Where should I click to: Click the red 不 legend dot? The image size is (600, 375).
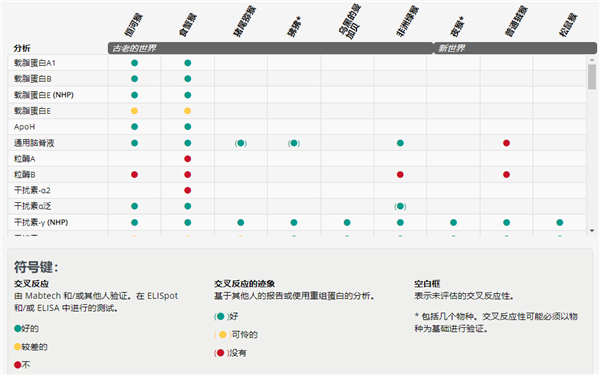coord(18,365)
